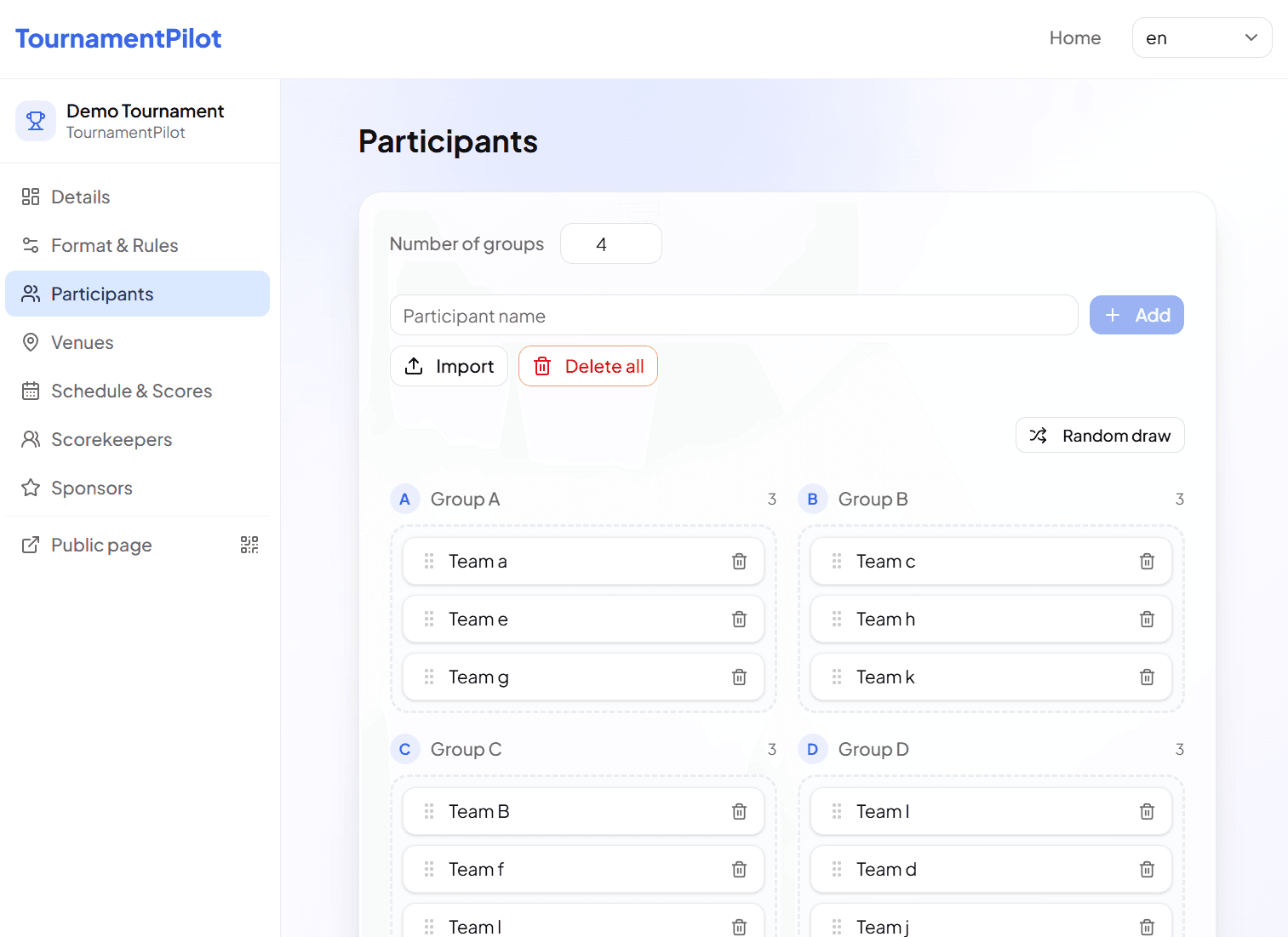
Task: Click the Delete all button
Action: click(588, 366)
